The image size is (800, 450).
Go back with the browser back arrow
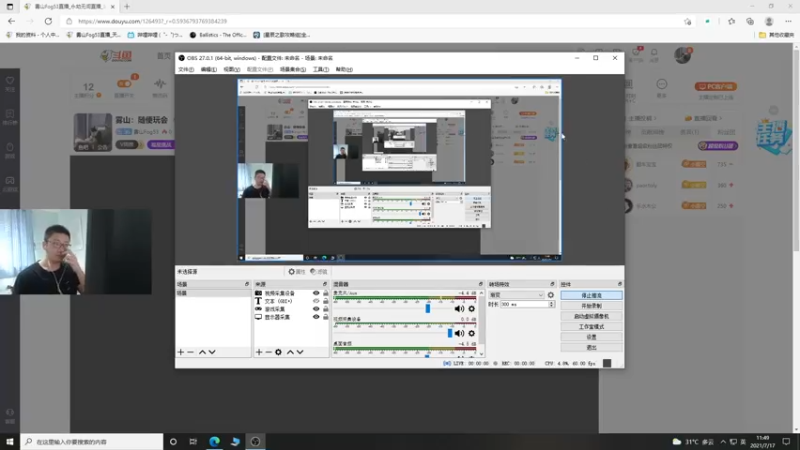pyautogui.click(x=12, y=21)
